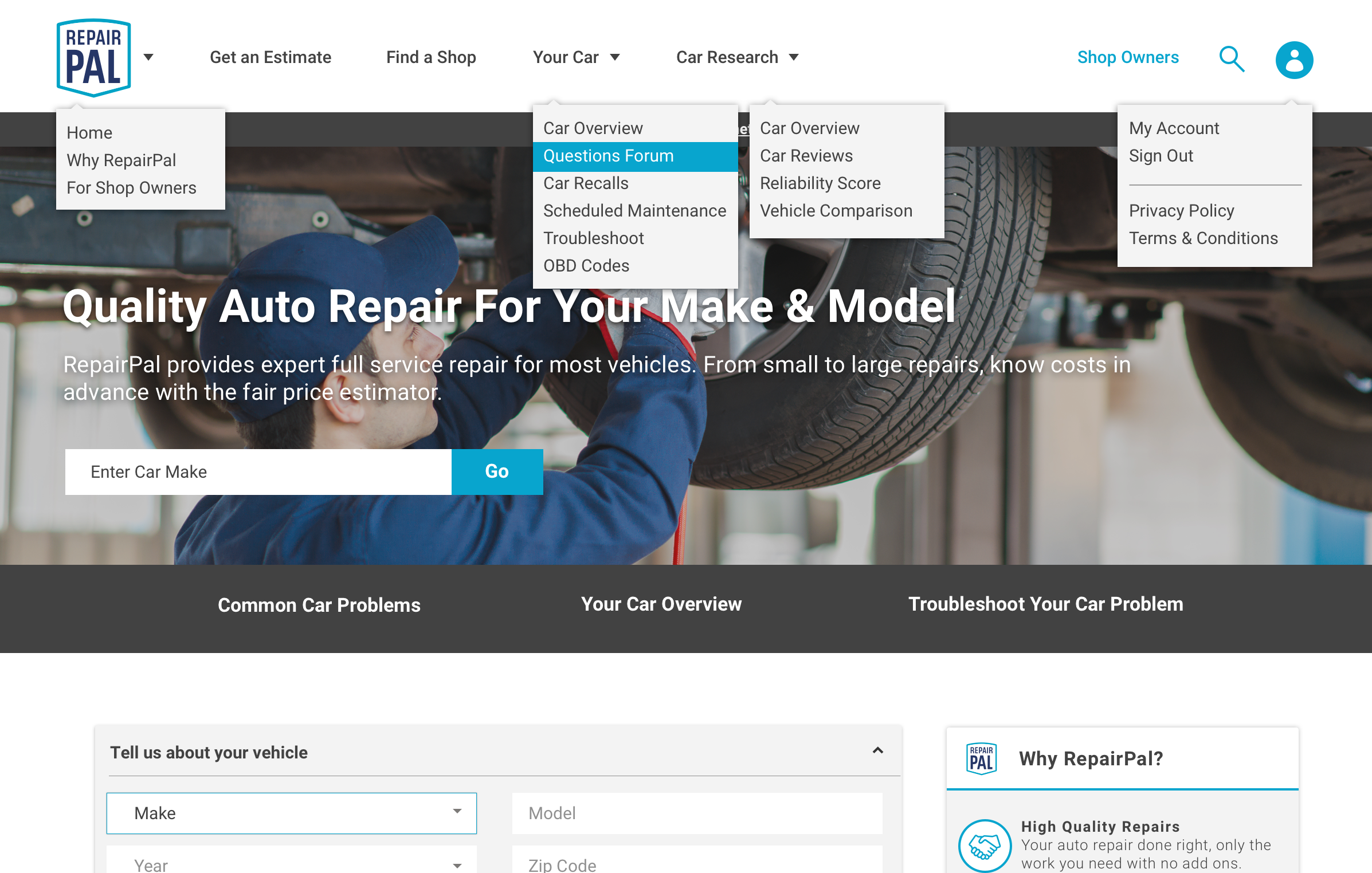Select Sign Out in account menu
The height and width of the screenshot is (873, 1372).
(x=1161, y=156)
